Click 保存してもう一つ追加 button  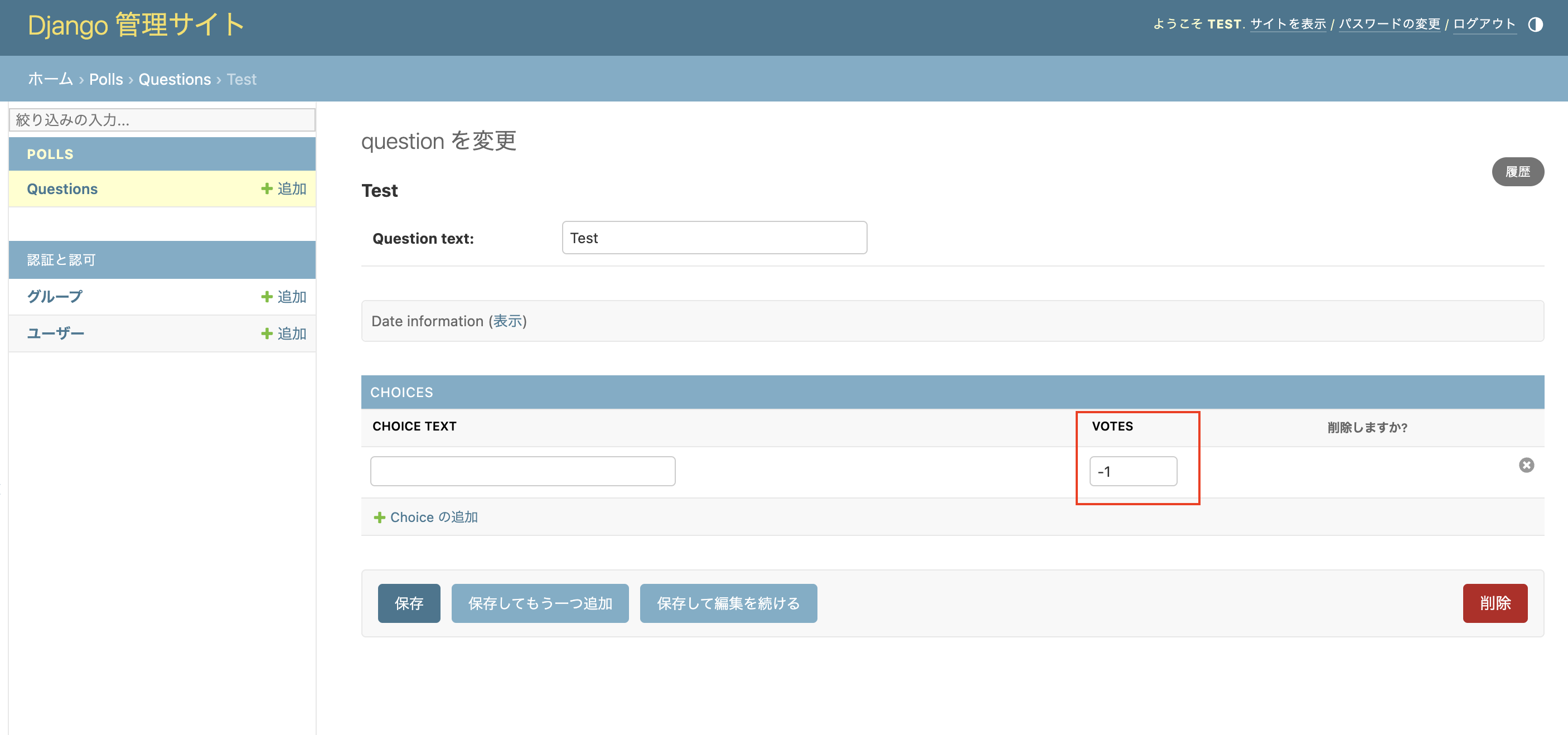click(539, 603)
